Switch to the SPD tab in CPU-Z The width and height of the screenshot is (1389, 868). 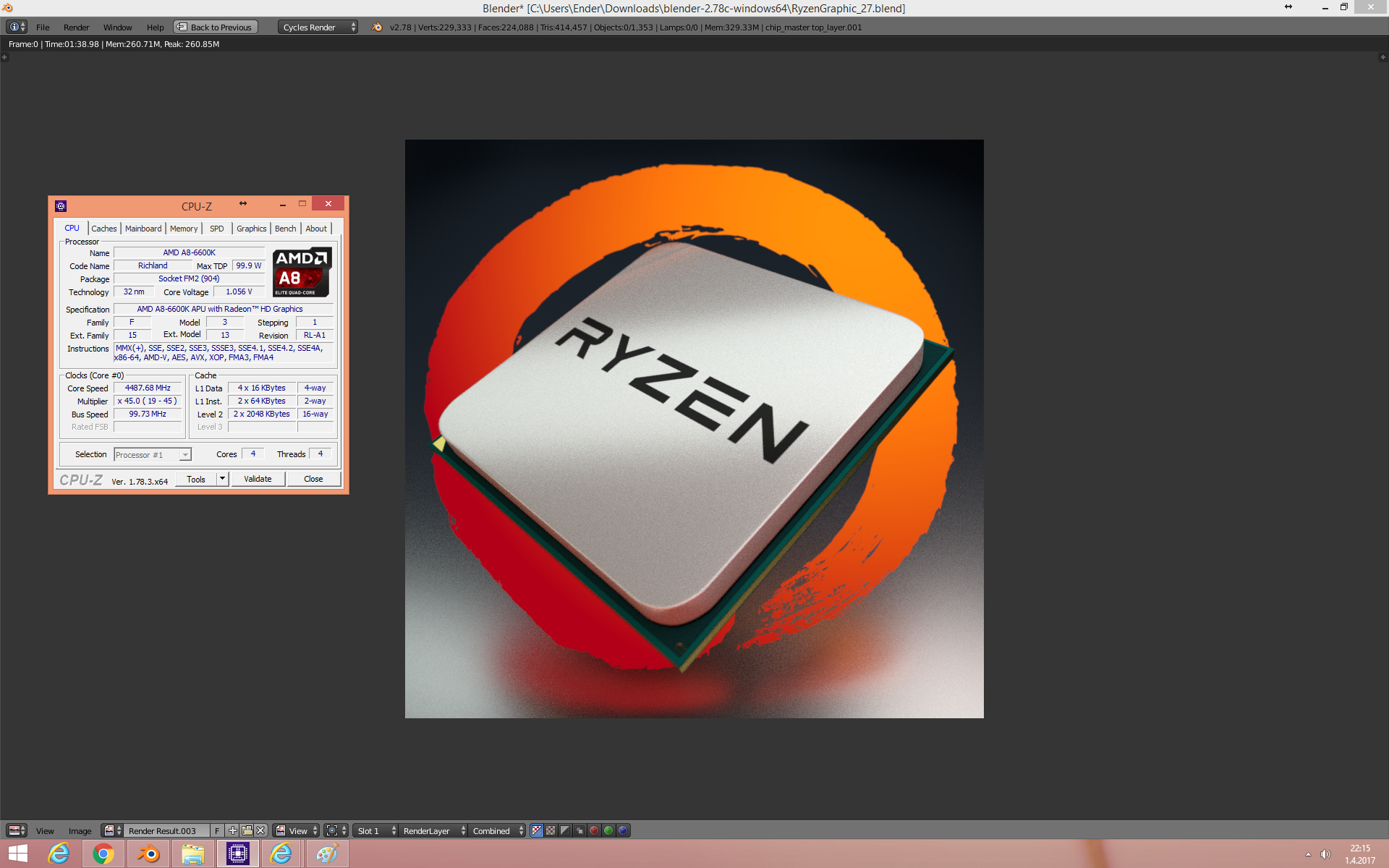[216, 229]
